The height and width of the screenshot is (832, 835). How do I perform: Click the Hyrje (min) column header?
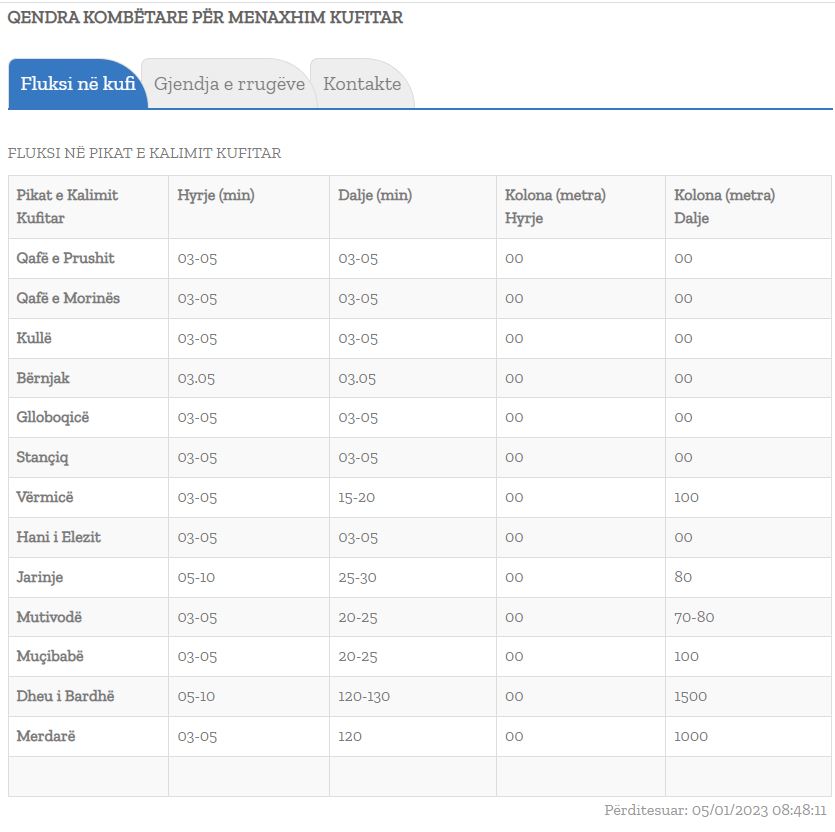point(216,195)
